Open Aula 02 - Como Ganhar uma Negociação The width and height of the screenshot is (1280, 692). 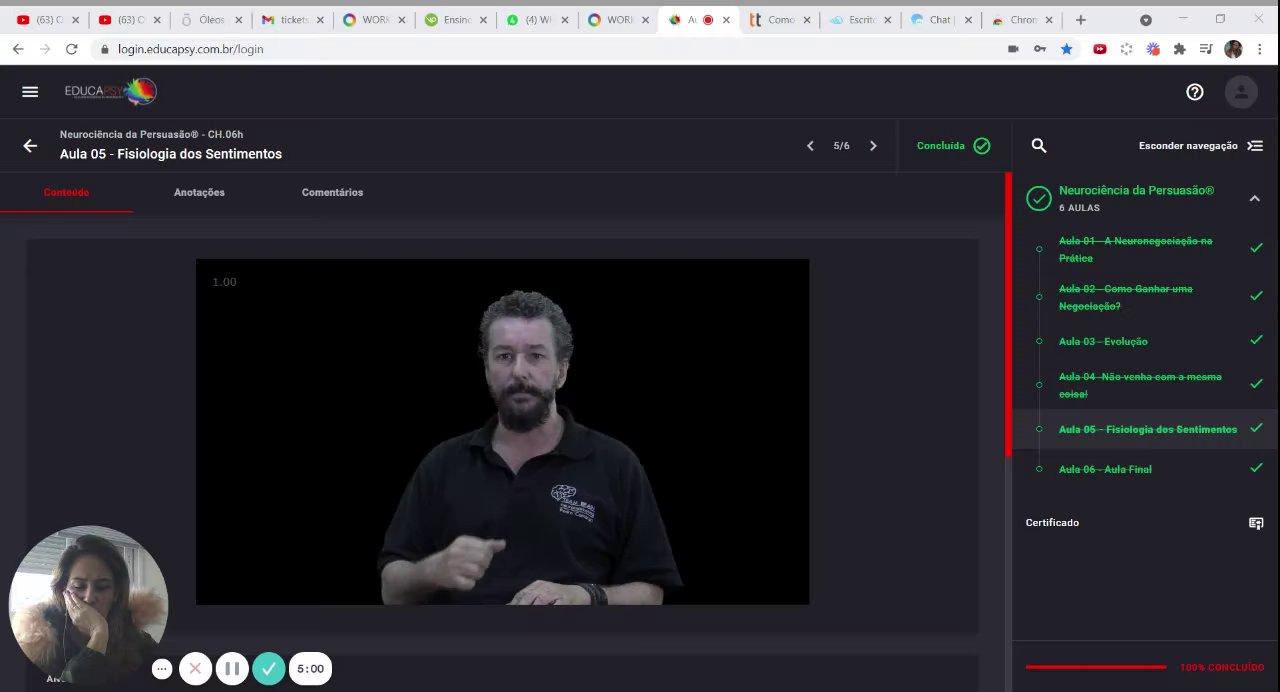[x=1126, y=297]
